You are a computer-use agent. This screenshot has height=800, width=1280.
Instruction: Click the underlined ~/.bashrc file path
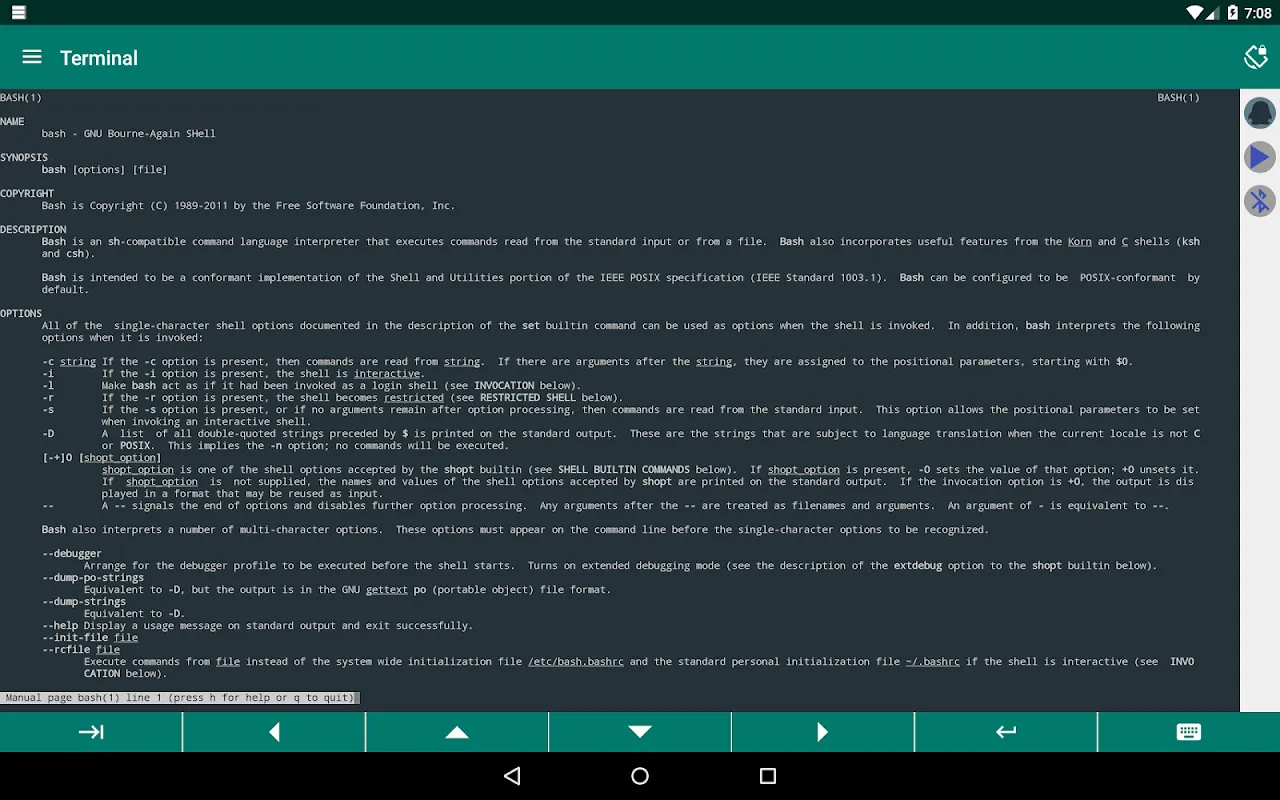click(x=932, y=662)
